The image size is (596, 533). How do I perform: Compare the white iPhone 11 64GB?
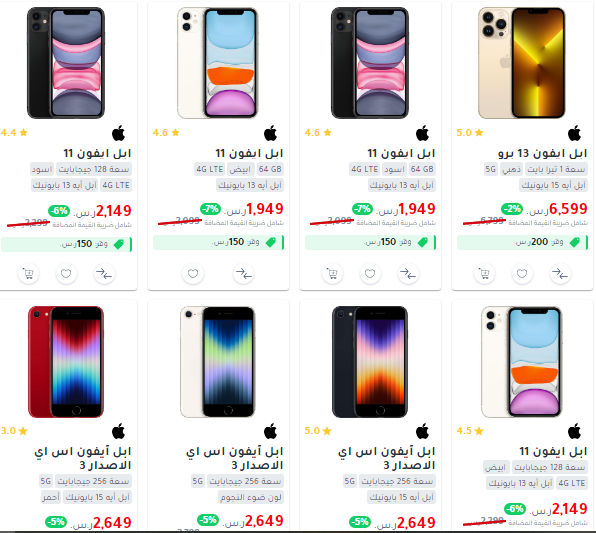tap(243, 273)
